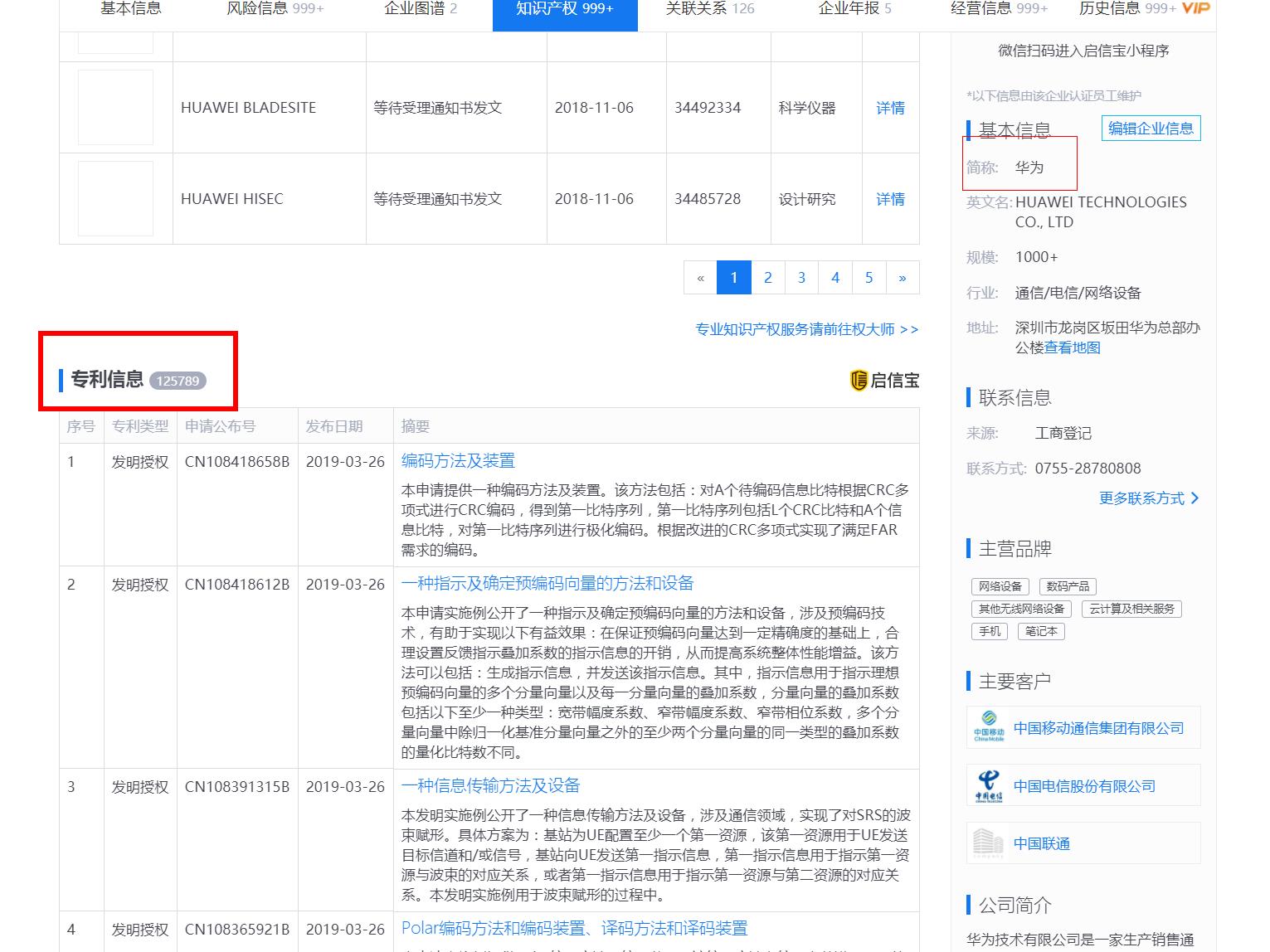Click patent number CN108418658B

coord(237,461)
